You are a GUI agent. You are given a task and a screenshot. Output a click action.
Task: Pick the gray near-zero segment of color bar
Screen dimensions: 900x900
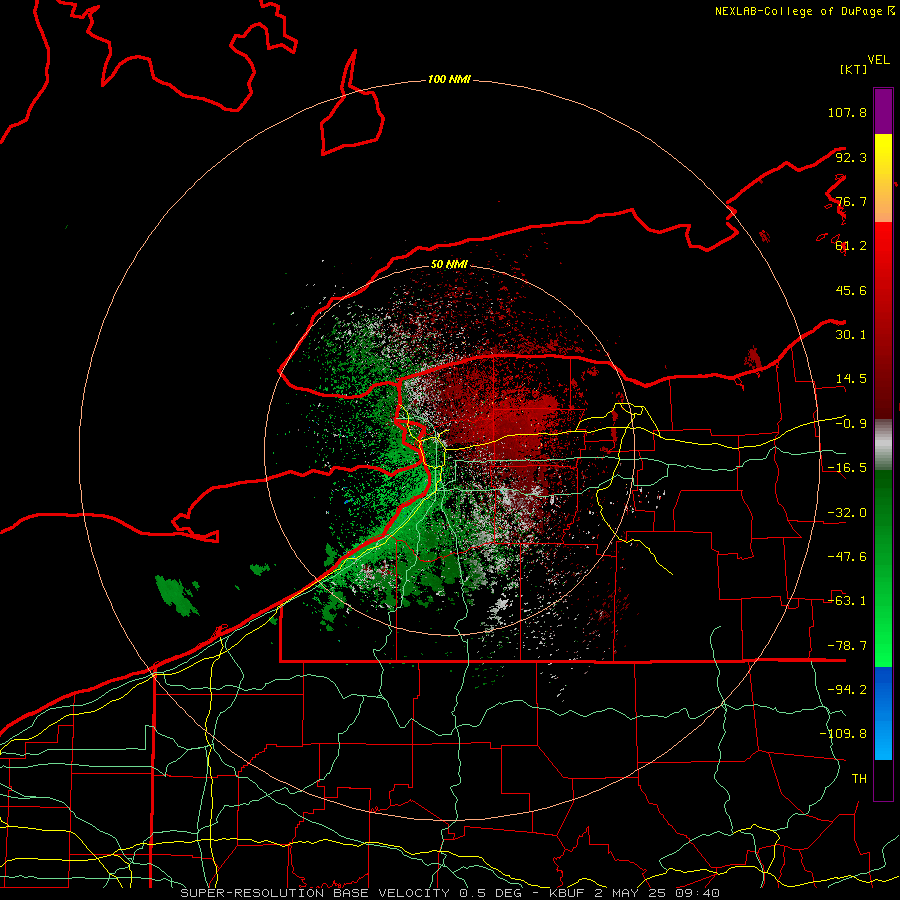pos(883,445)
